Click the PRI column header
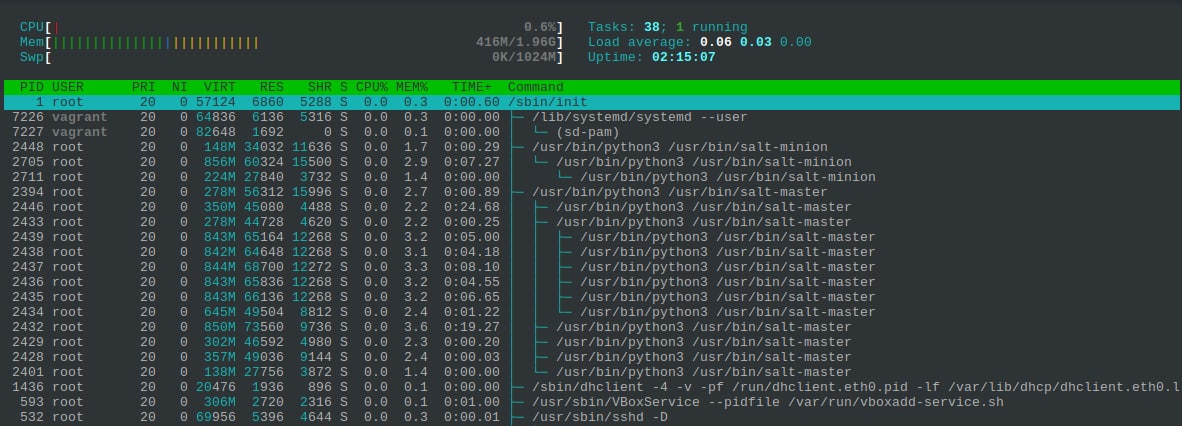 point(143,87)
